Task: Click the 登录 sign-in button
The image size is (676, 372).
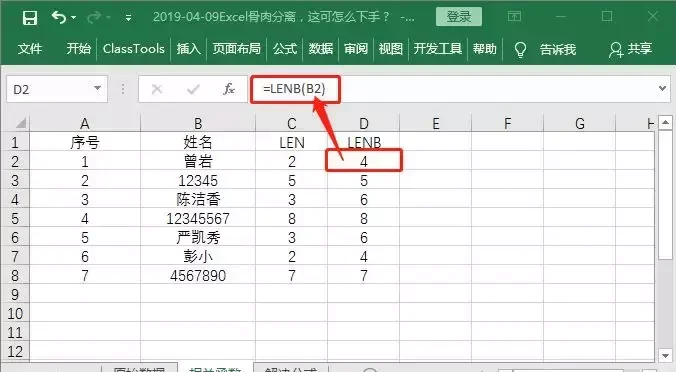Action: pyautogui.click(x=459, y=17)
